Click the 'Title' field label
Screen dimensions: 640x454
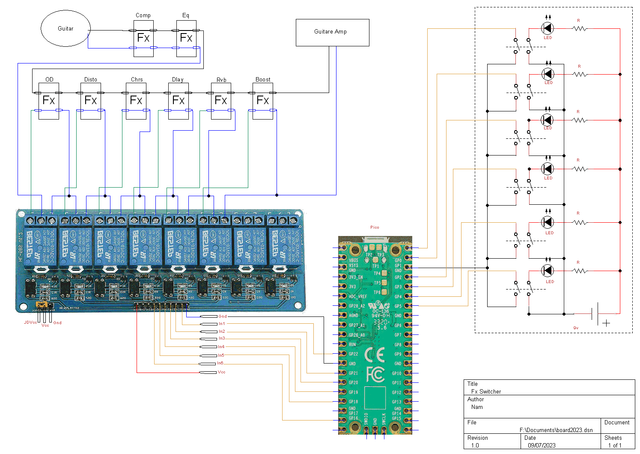point(472,384)
